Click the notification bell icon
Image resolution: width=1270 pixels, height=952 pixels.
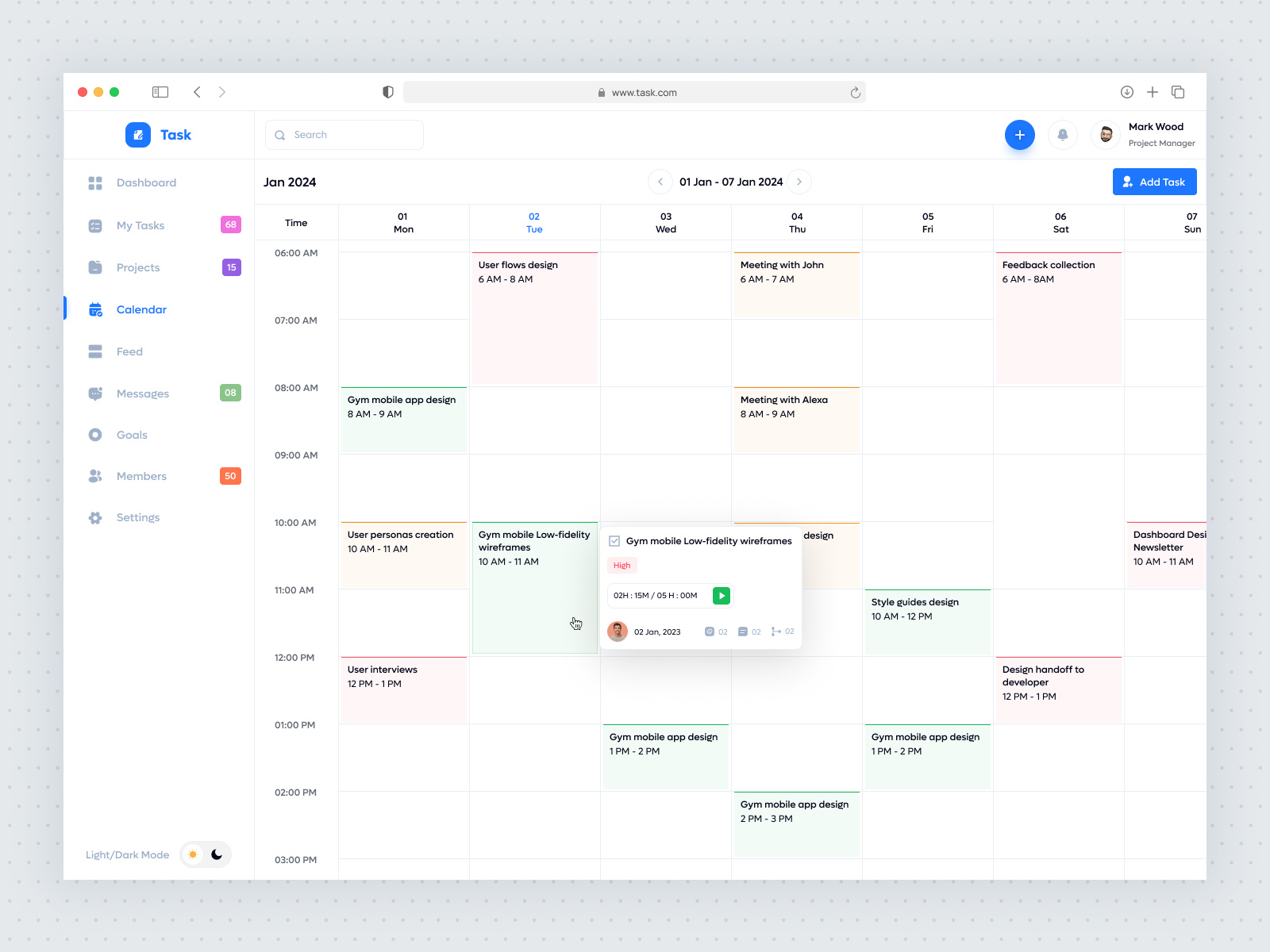click(1063, 135)
